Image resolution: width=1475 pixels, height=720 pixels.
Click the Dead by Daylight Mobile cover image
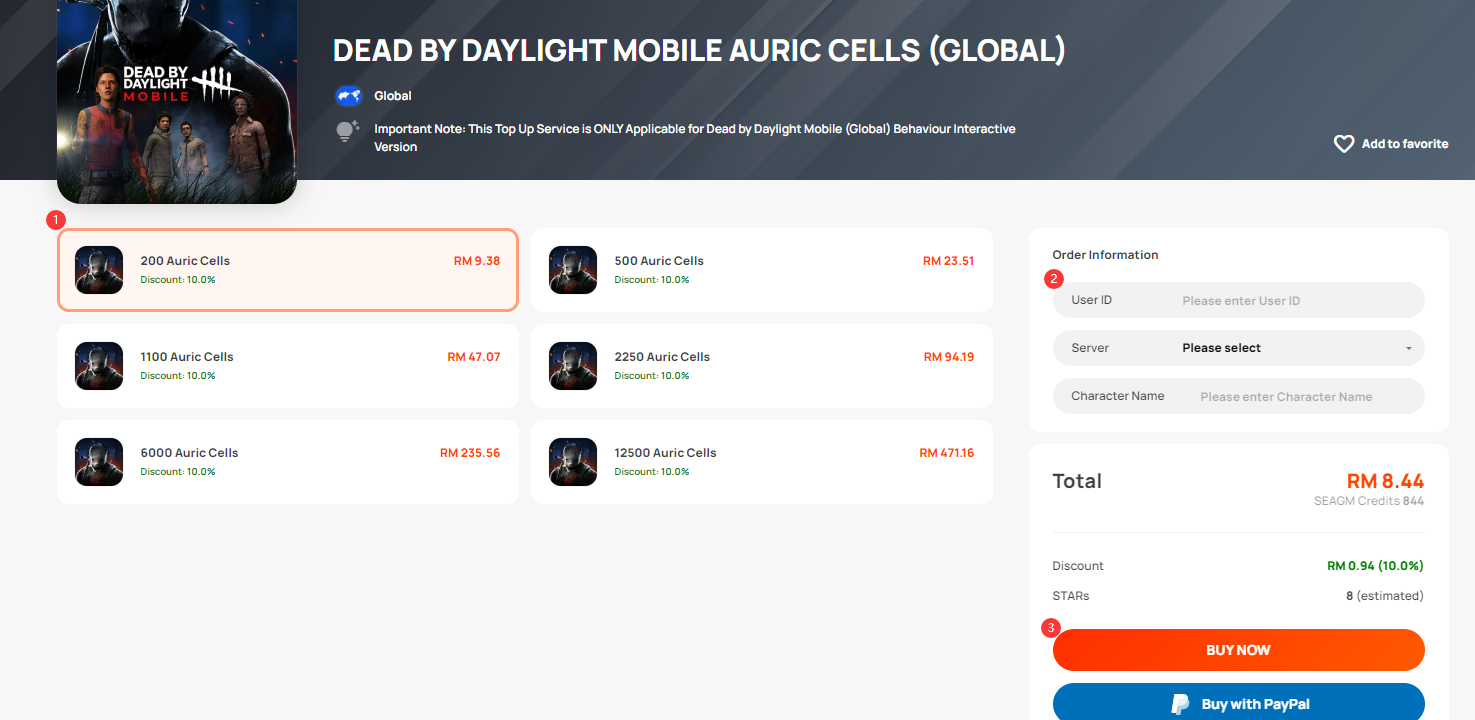coord(177,101)
